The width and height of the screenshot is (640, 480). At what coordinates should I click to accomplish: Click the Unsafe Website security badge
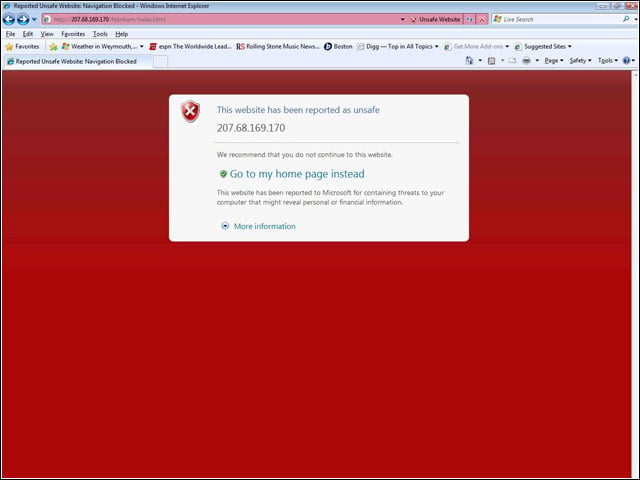point(436,19)
